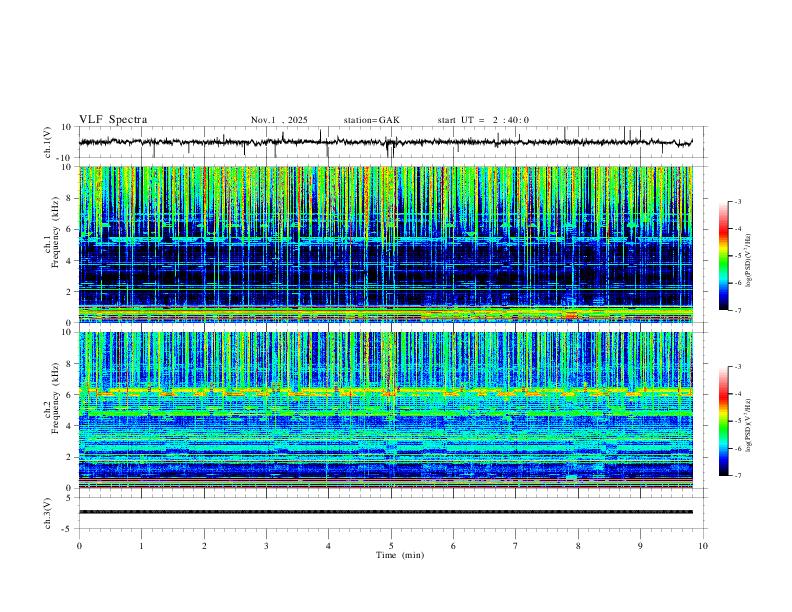Click the ch.2 spectrogram color scale bar
Viewport: 792px width, 612px height.
tap(723, 421)
